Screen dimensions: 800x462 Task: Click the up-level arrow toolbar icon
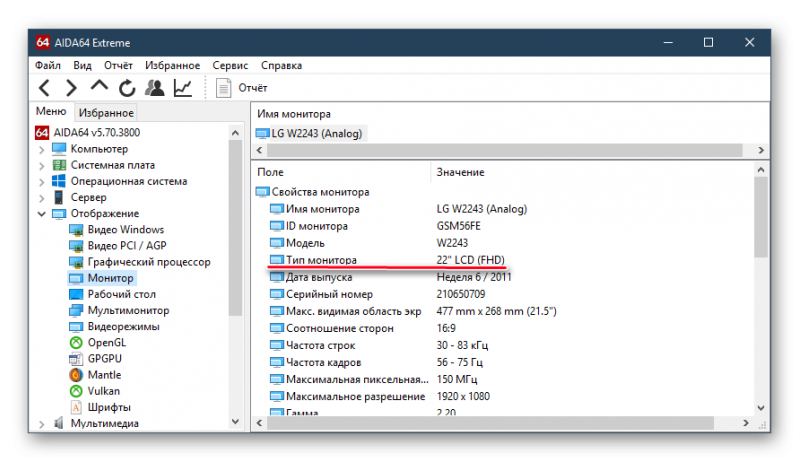pyautogui.click(x=99, y=86)
